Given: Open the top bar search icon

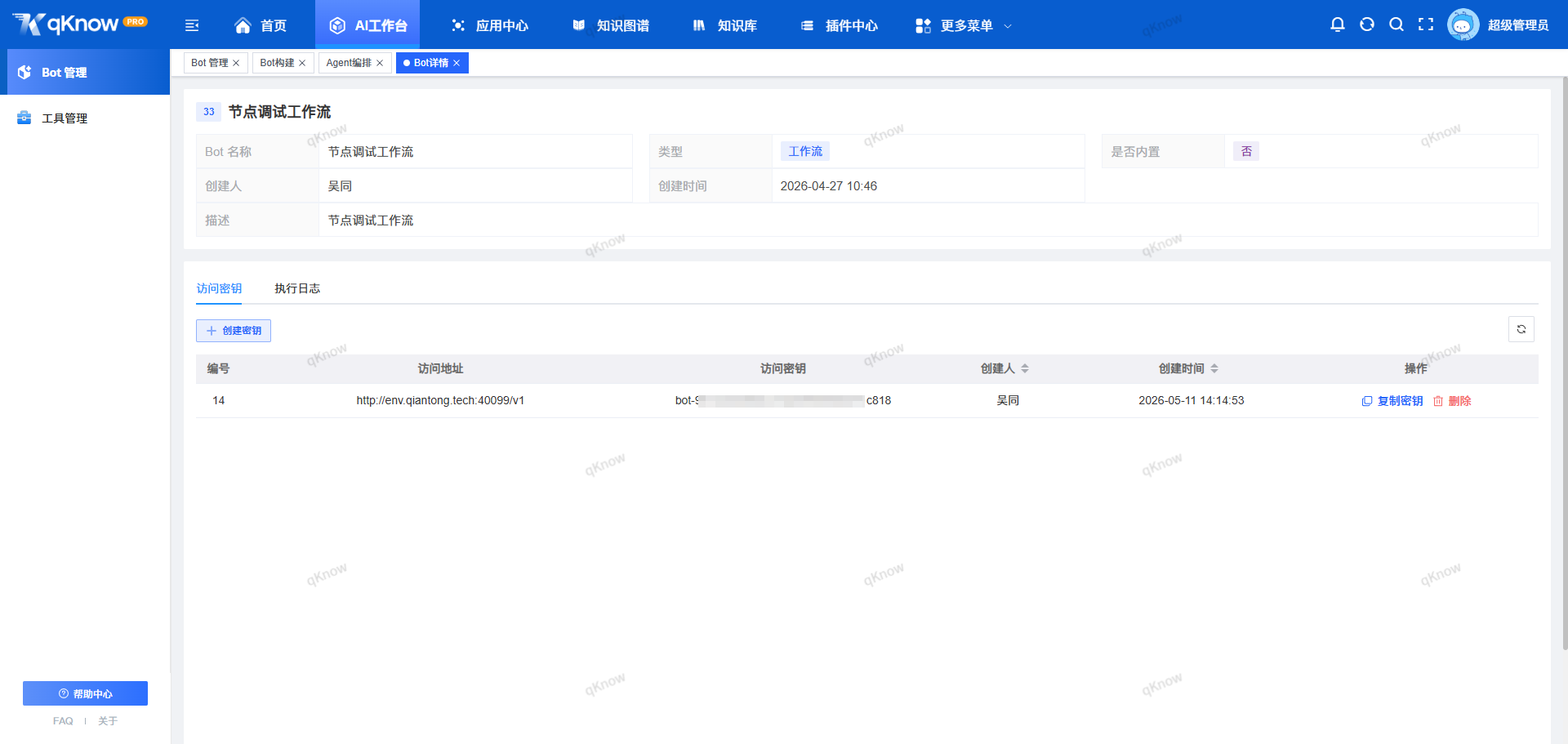Looking at the screenshot, I should point(1396,25).
